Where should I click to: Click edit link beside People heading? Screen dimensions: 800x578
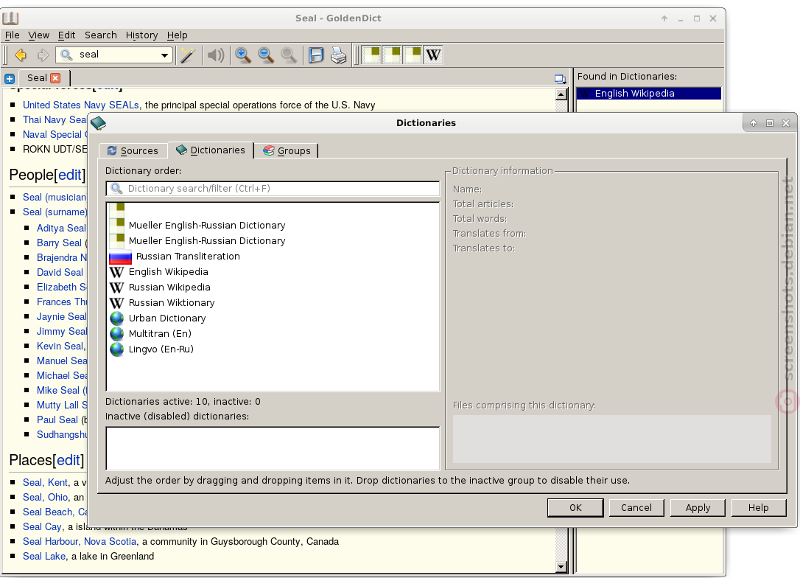pyautogui.click(x=70, y=175)
